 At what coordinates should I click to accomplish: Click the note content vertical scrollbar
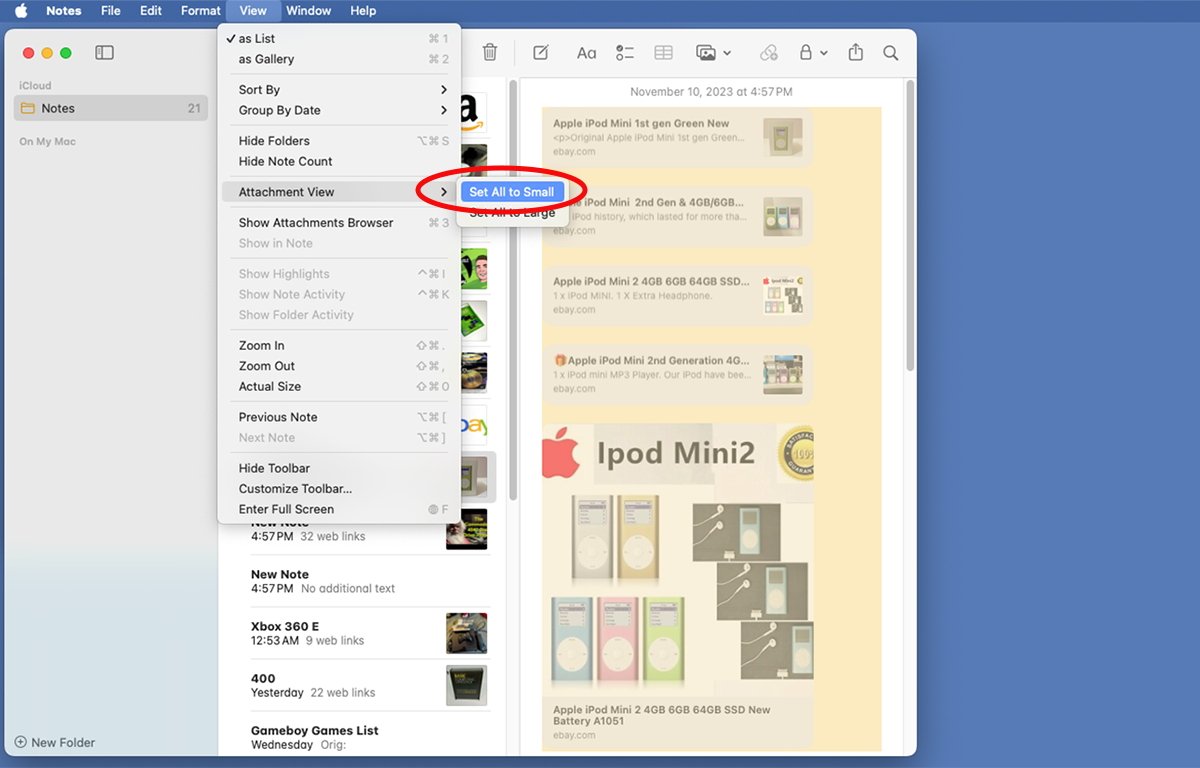[909, 230]
